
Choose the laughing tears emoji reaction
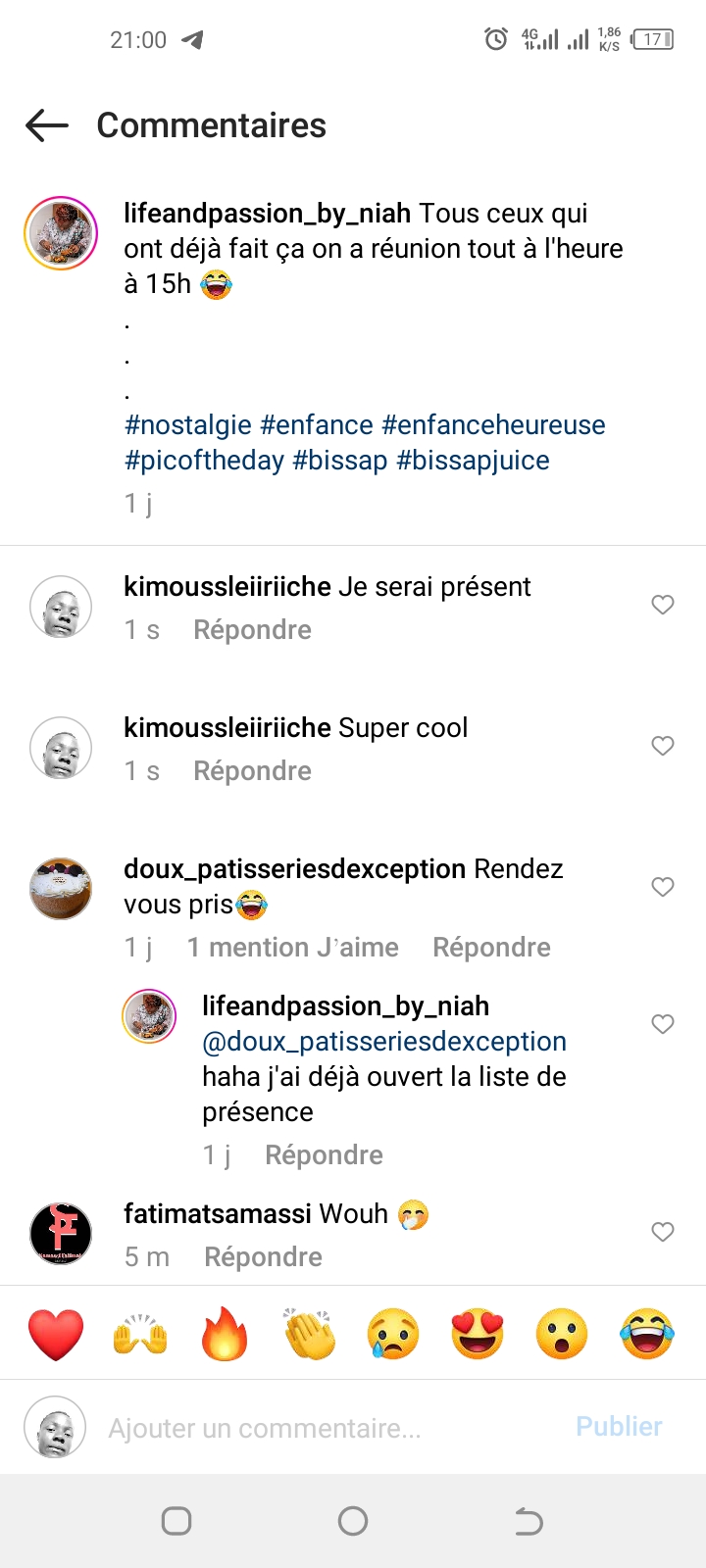(647, 1334)
